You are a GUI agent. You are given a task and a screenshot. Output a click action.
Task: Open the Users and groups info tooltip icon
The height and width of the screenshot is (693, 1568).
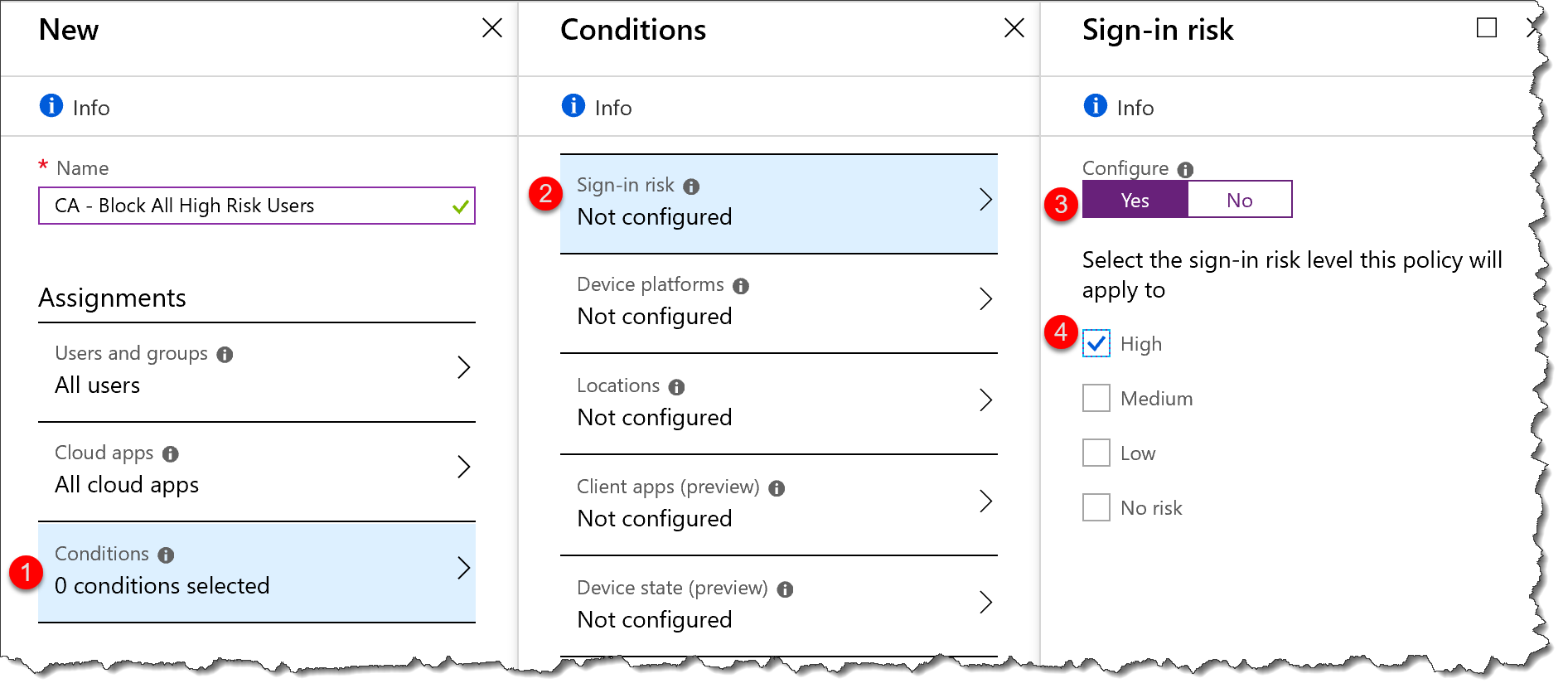click(x=225, y=353)
